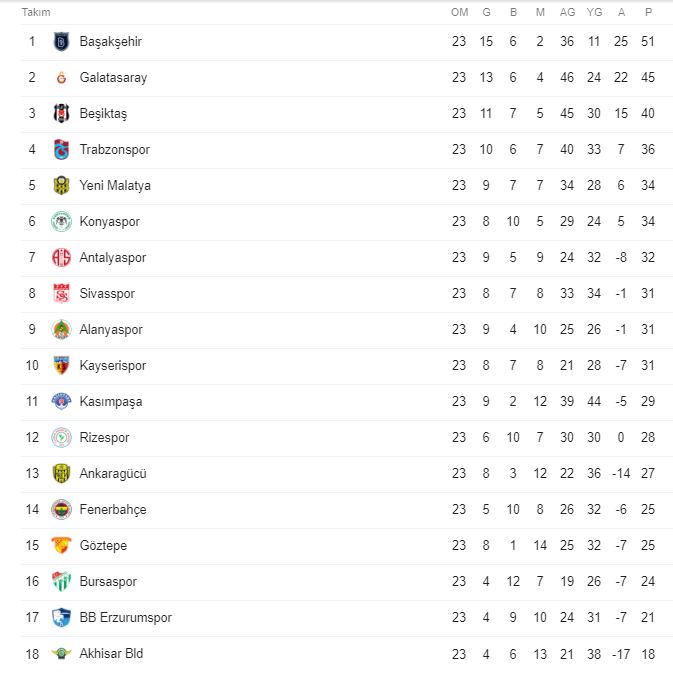Click the Kayserispor team name
Screen dimensions: 673x673
pos(112,366)
